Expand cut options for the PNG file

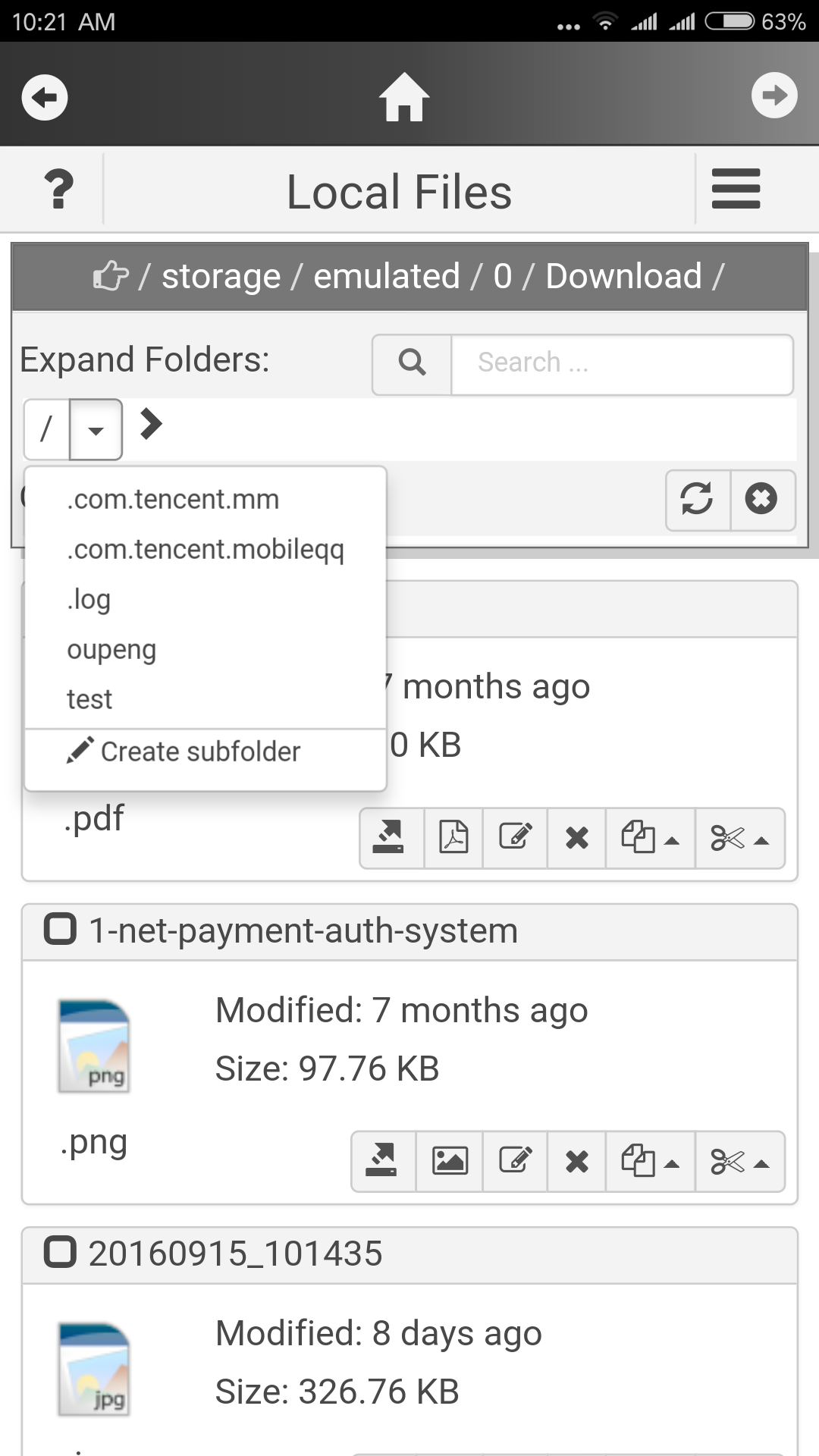point(739,1161)
